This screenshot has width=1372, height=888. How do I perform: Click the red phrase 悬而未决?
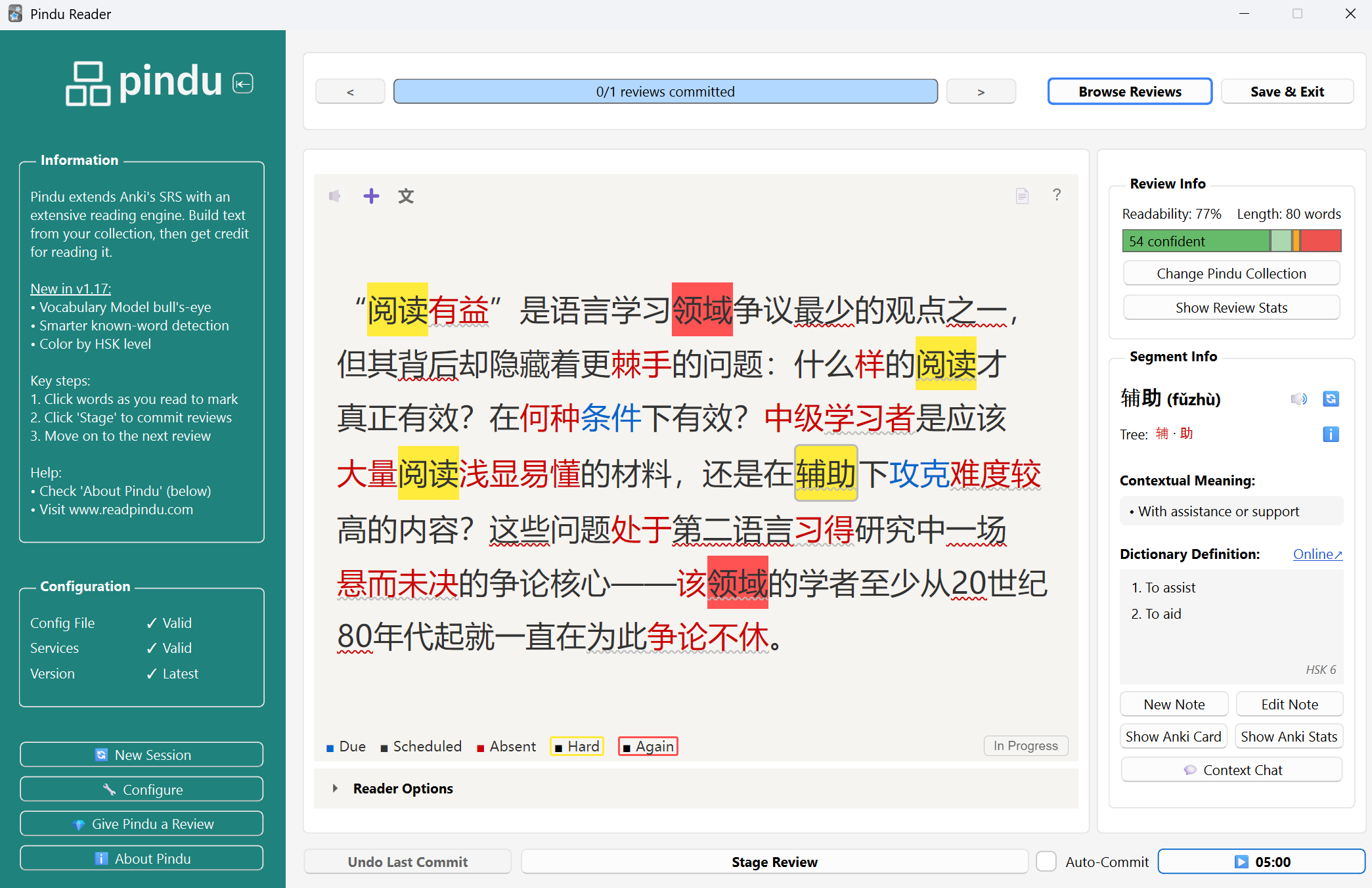[397, 583]
